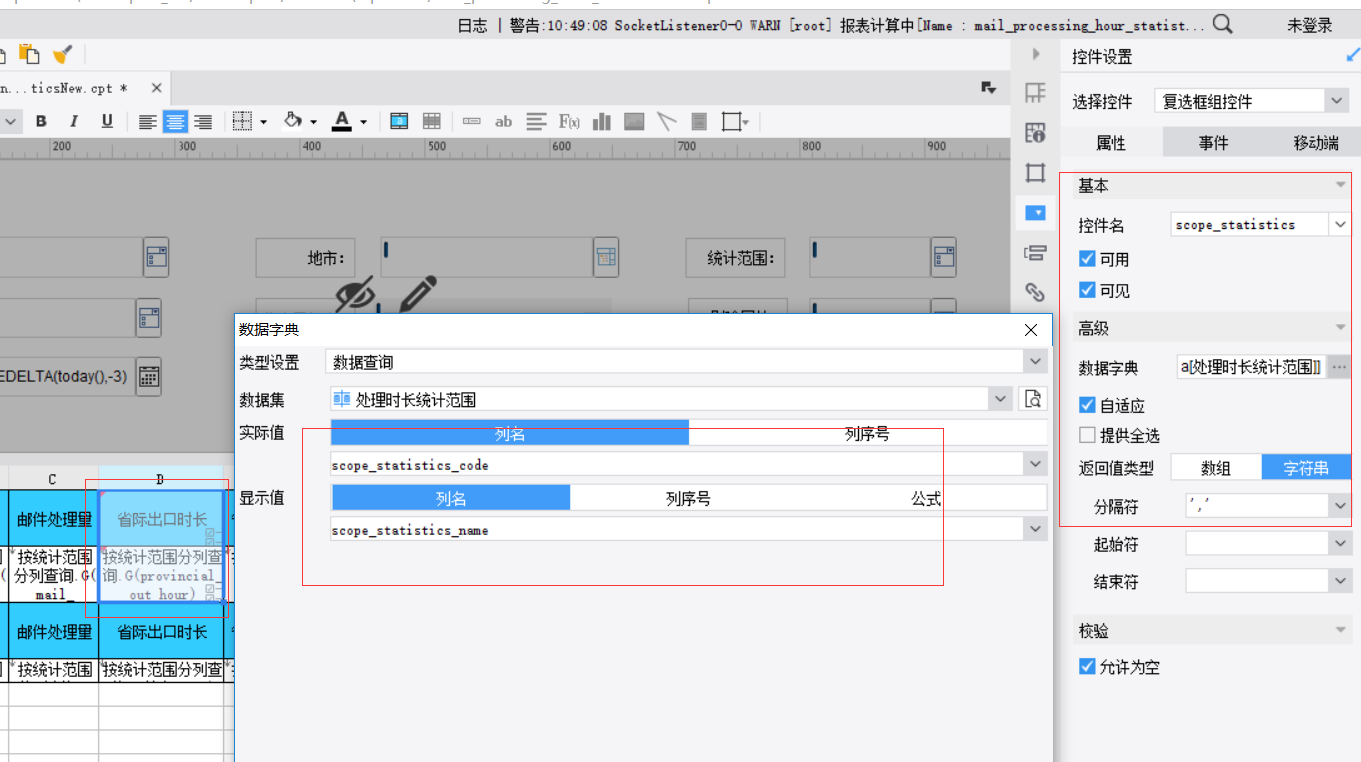Open the 数据集 处理时长统计范围 dropdown

click(1001, 399)
